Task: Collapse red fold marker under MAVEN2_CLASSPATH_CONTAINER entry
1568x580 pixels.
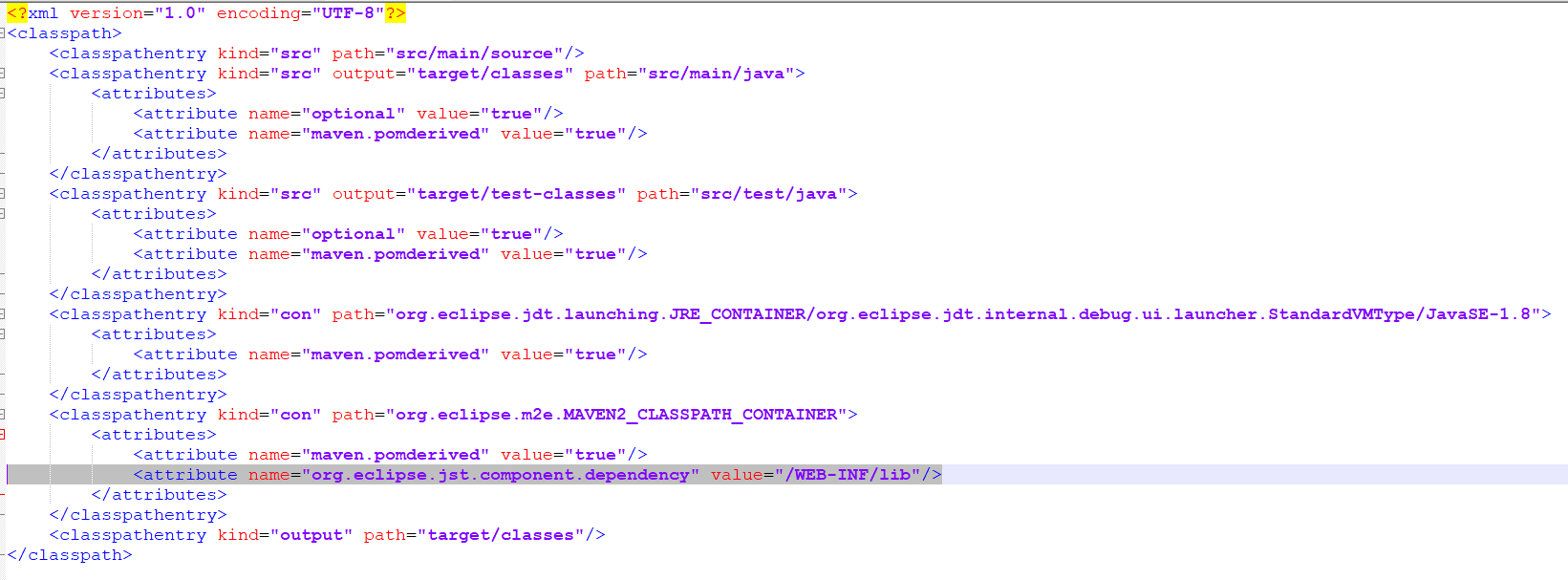Action: 2,435
